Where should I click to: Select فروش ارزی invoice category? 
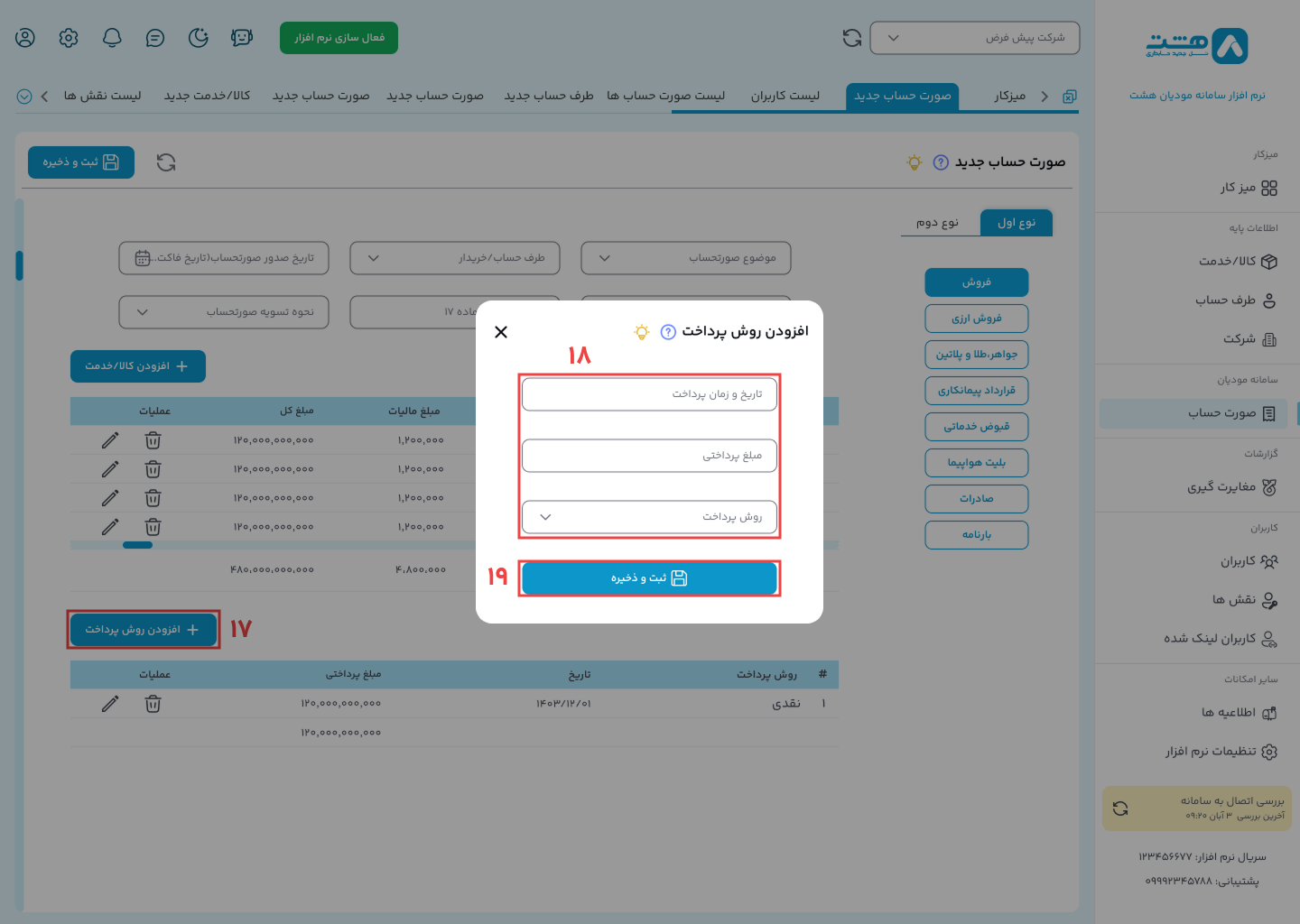point(976,319)
